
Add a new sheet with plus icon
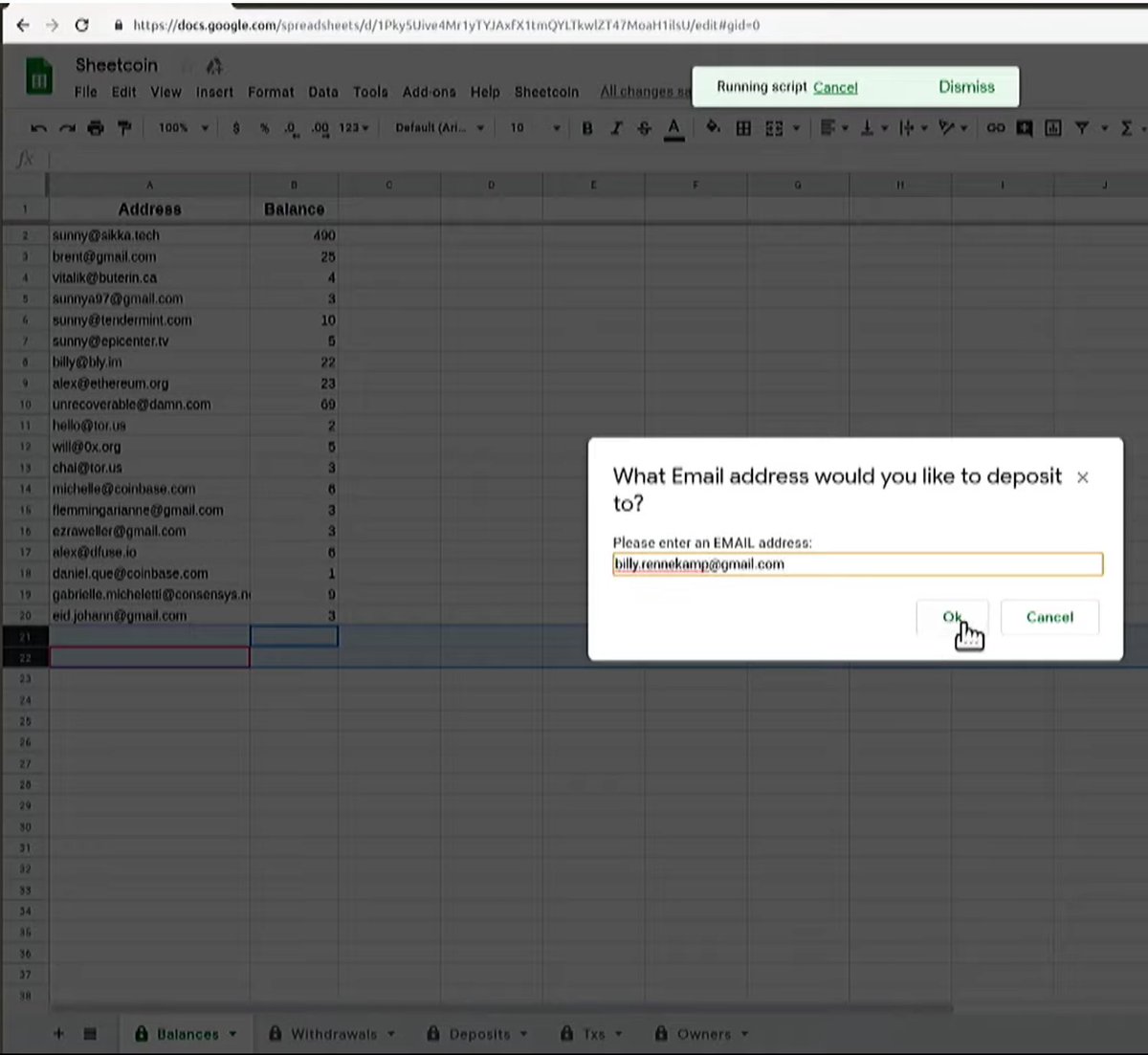coord(58,1033)
